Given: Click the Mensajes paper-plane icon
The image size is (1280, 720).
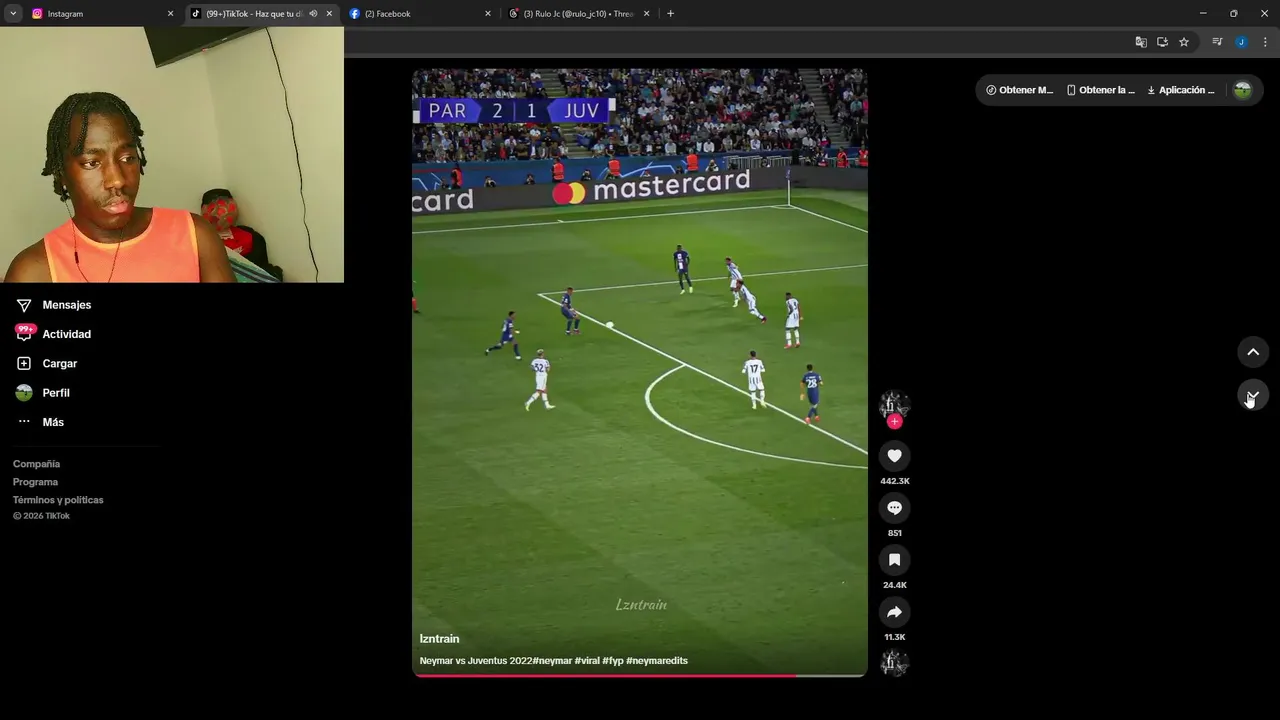Looking at the screenshot, I should (24, 305).
